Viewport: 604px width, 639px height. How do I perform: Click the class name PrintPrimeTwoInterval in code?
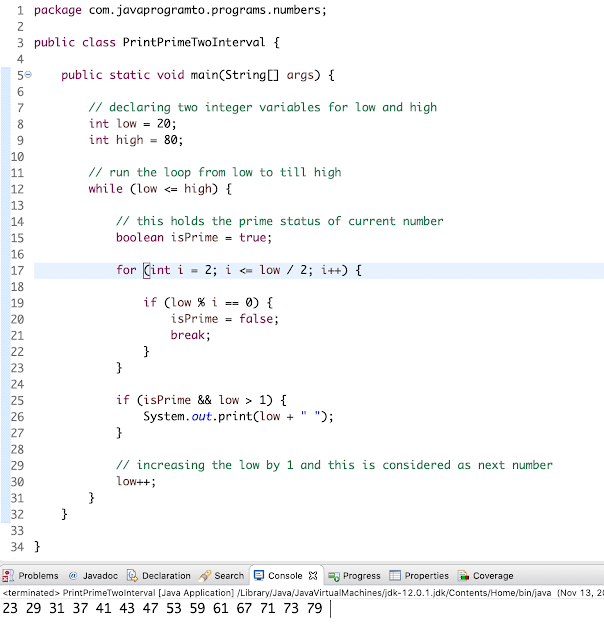194,42
